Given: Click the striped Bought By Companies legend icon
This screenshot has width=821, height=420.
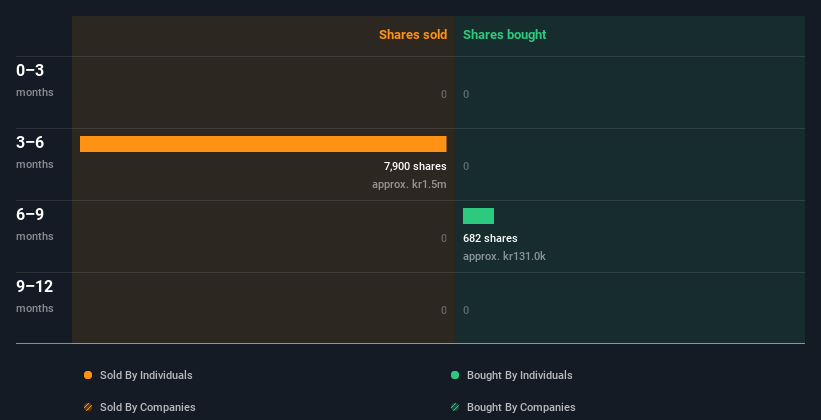Looking at the screenshot, I should (455, 407).
